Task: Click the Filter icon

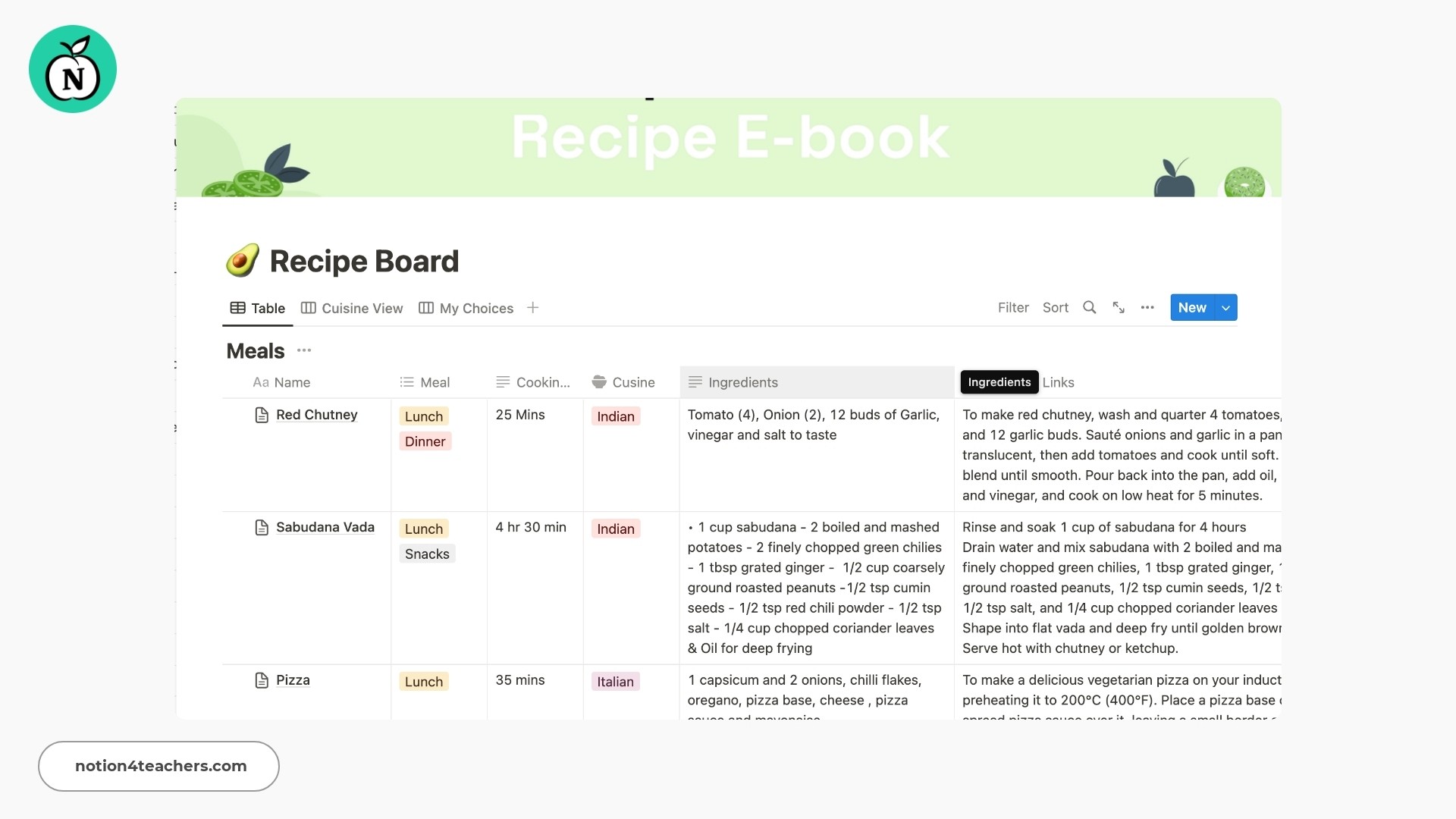Action: pos(1013,307)
